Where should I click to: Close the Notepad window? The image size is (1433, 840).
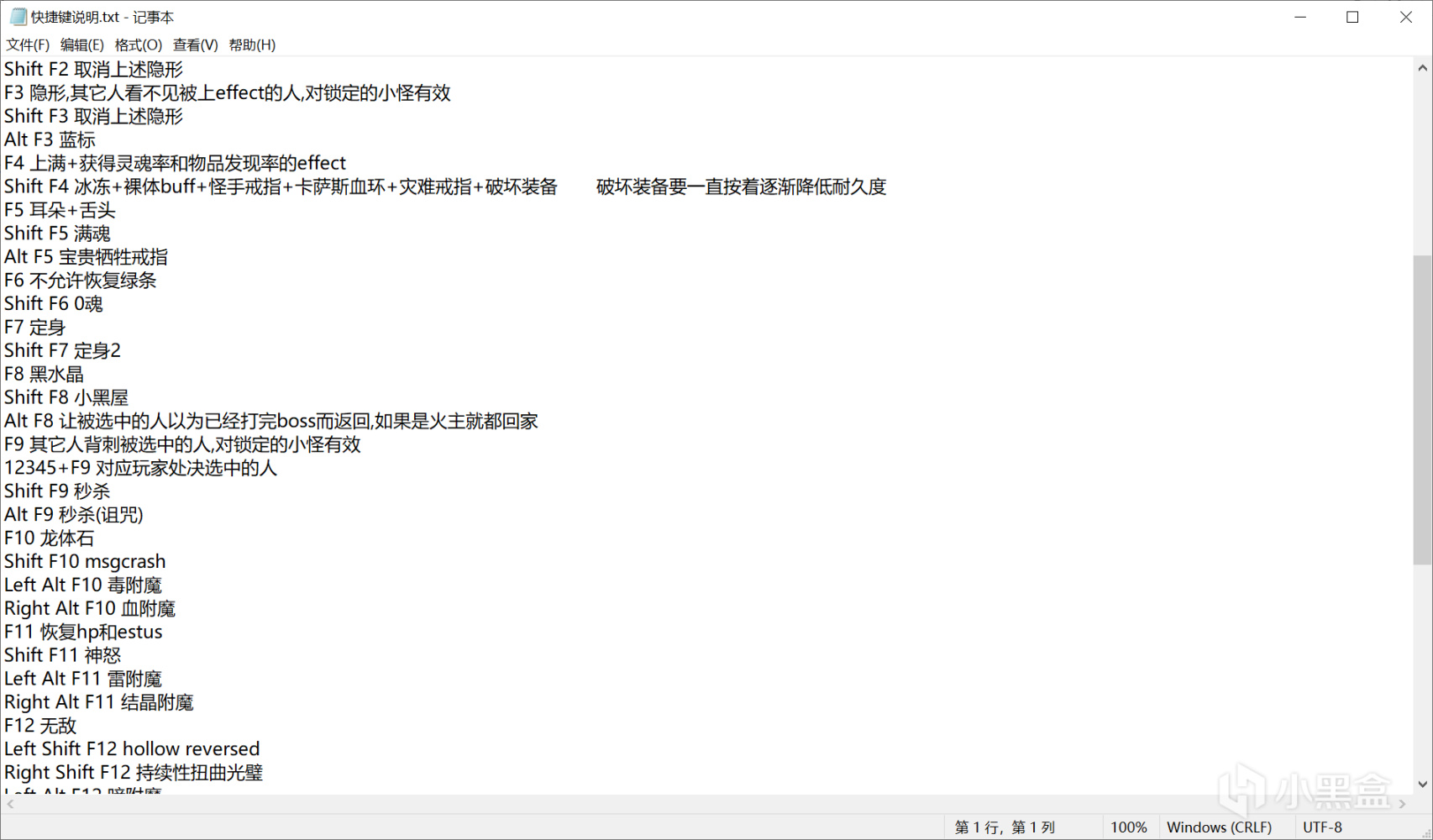[1405, 17]
